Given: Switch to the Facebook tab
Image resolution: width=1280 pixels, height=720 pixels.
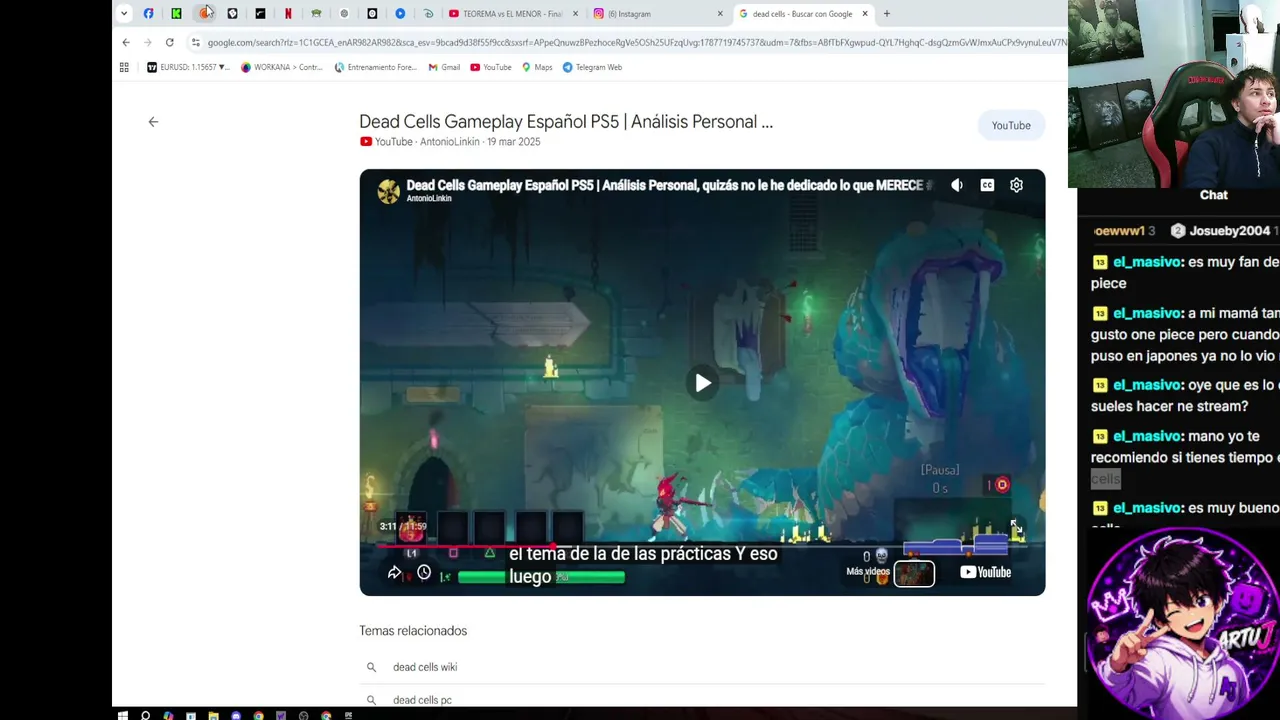Looking at the screenshot, I should [x=148, y=14].
